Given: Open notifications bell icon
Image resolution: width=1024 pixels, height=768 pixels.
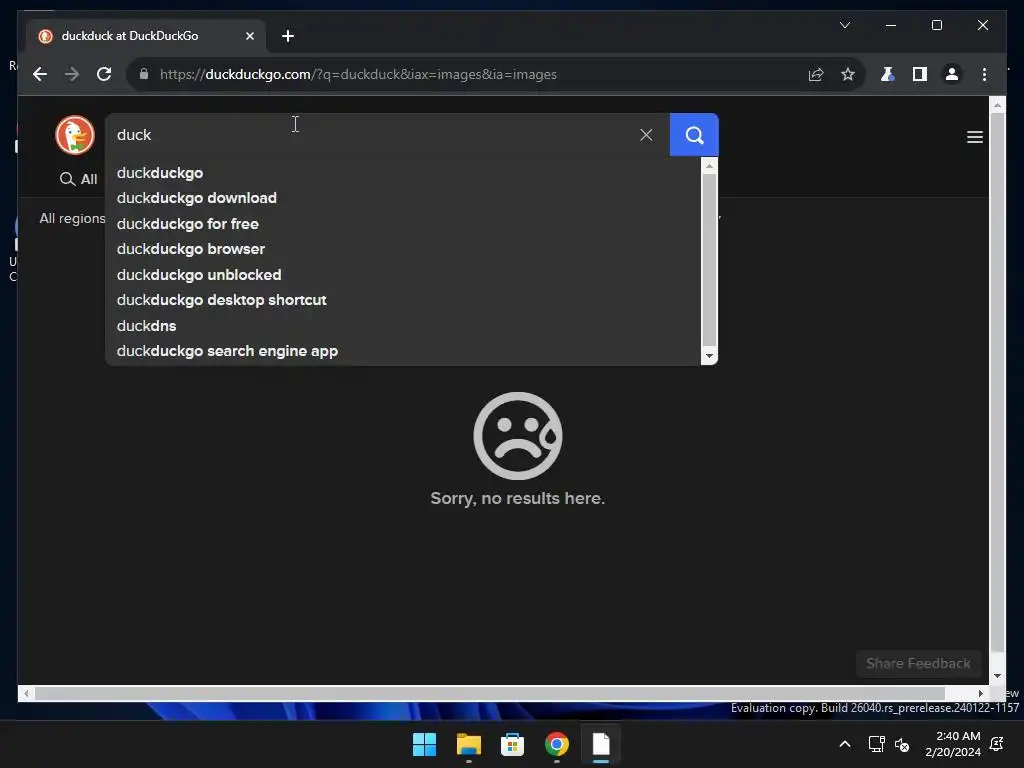Looking at the screenshot, I should click(x=997, y=744).
